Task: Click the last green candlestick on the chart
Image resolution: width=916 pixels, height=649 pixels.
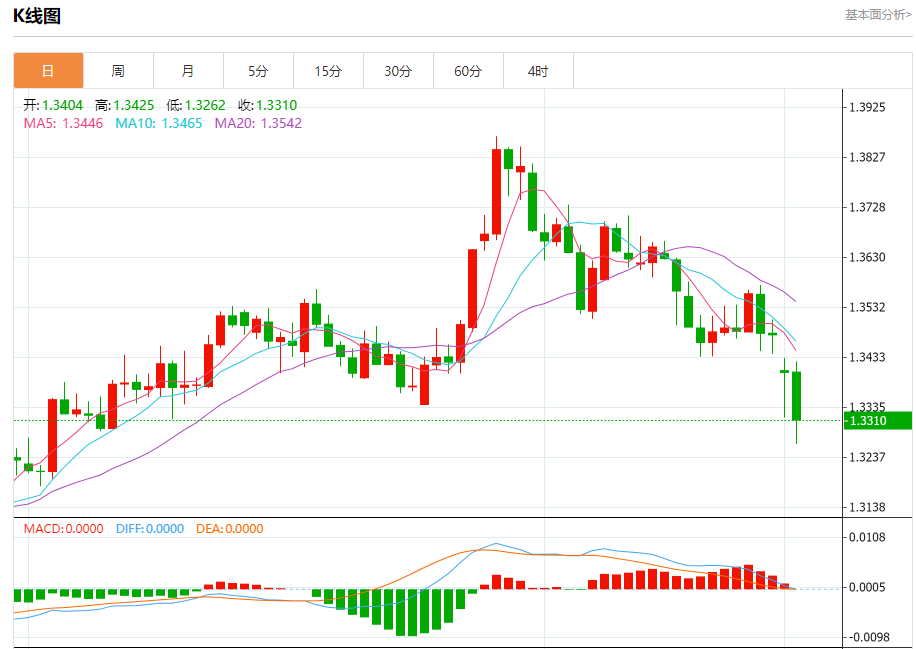Action: point(796,395)
